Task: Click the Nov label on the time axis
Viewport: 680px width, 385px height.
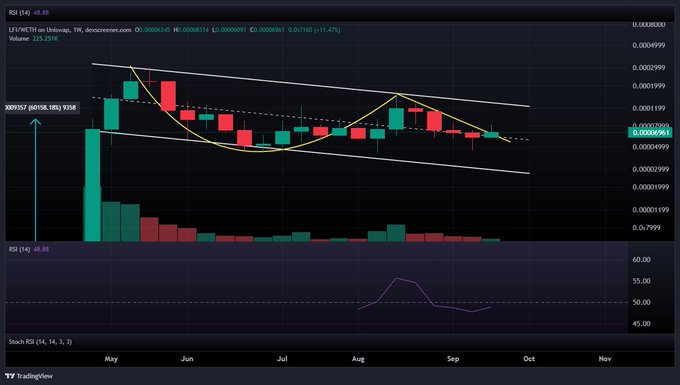Action: coord(605,359)
